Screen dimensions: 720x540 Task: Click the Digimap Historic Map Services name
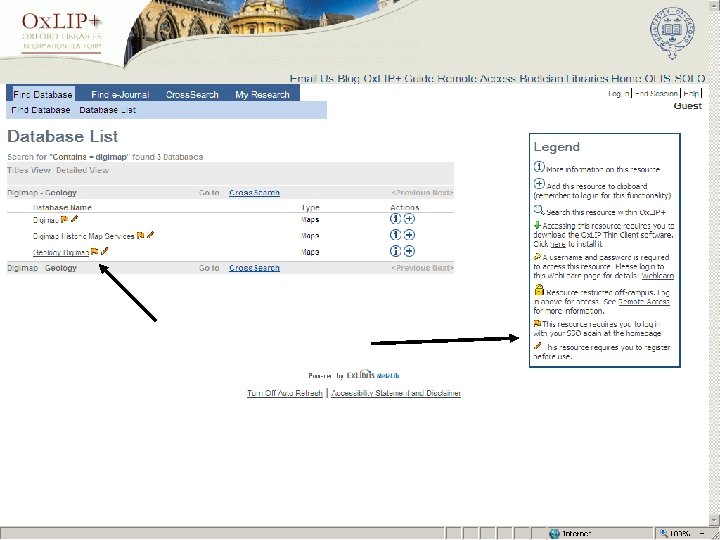tap(83, 236)
